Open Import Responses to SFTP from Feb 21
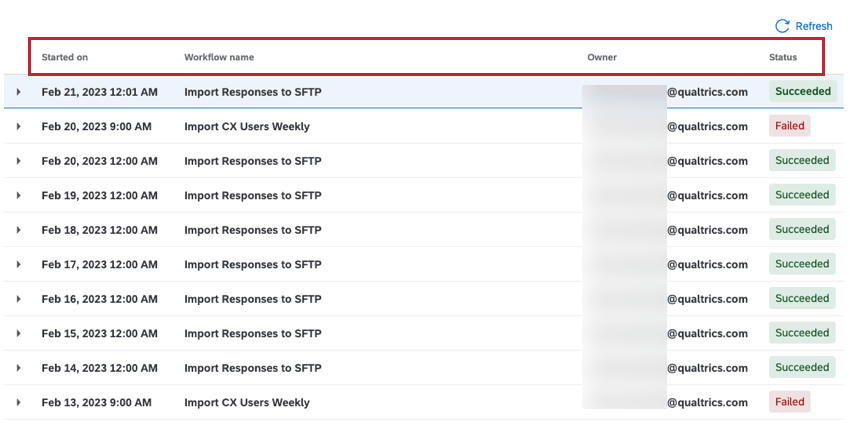 [253, 92]
